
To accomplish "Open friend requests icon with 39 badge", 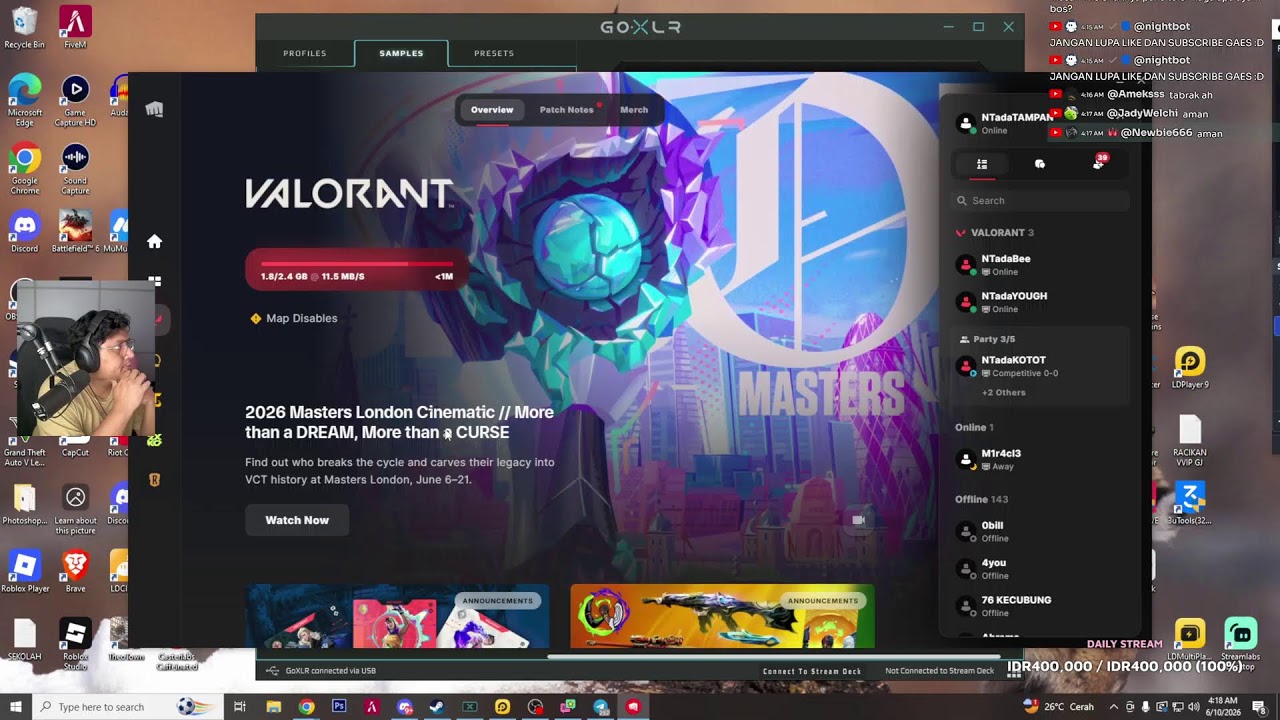I will click(1099, 163).
